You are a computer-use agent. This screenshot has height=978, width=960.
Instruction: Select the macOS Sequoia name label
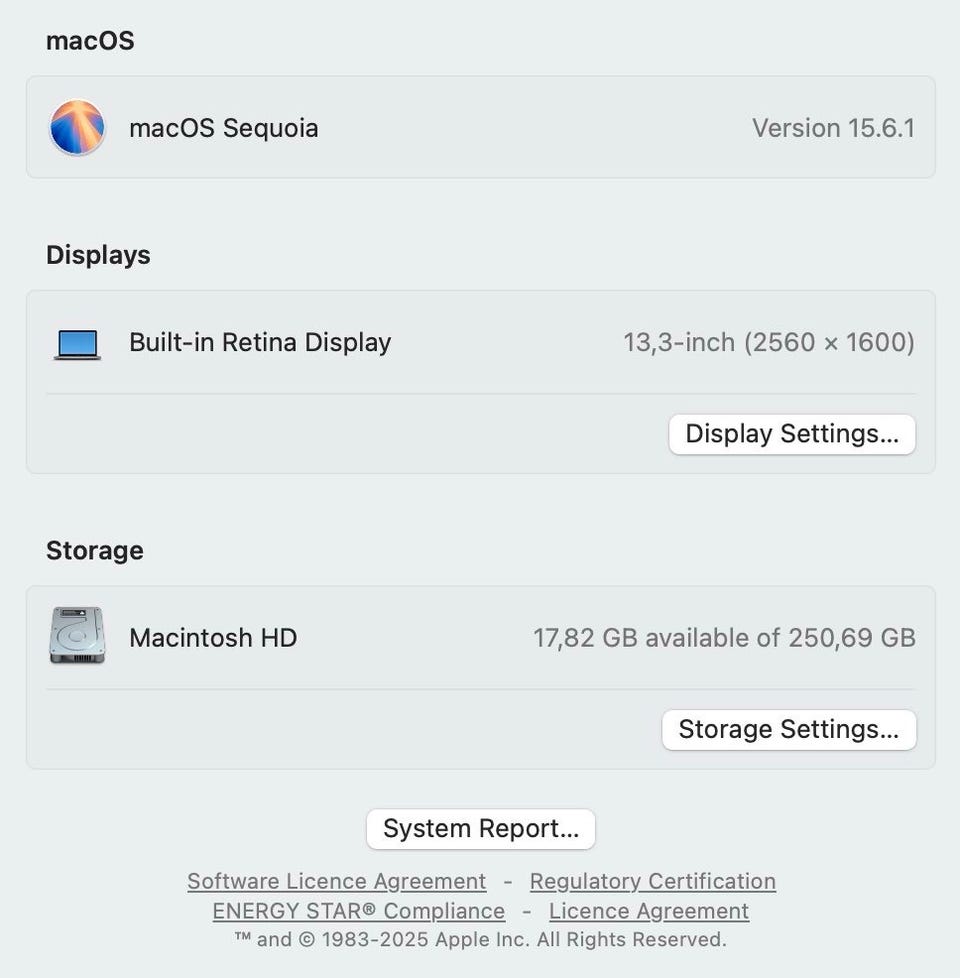click(x=224, y=128)
